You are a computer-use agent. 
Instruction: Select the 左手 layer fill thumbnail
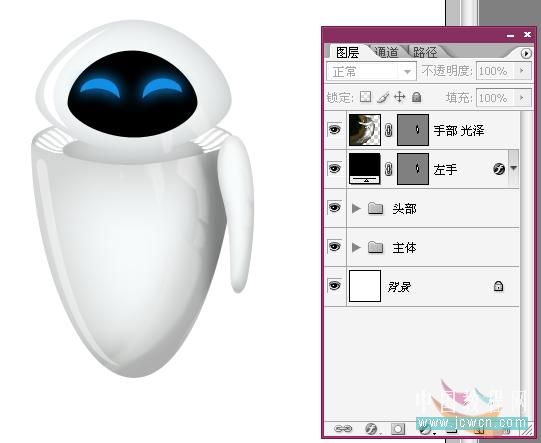pos(365,169)
